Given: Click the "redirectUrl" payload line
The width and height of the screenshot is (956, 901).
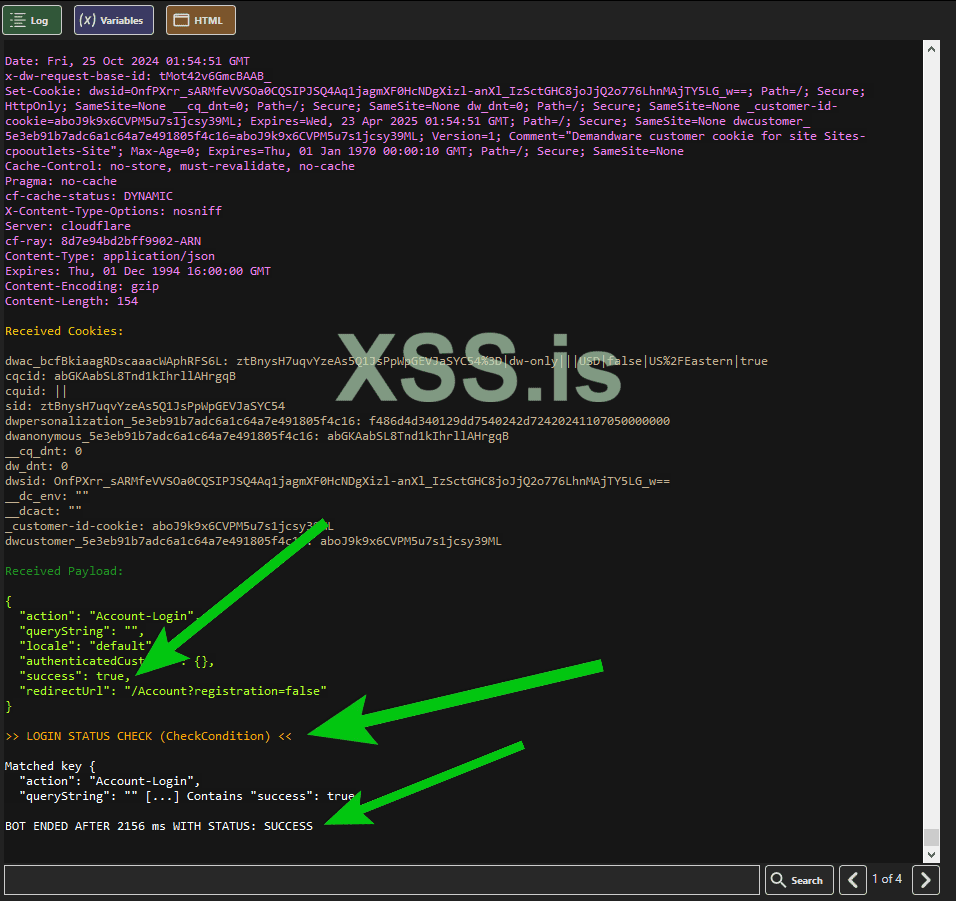Looking at the screenshot, I should pyautogui.click(x=173, y=691).
